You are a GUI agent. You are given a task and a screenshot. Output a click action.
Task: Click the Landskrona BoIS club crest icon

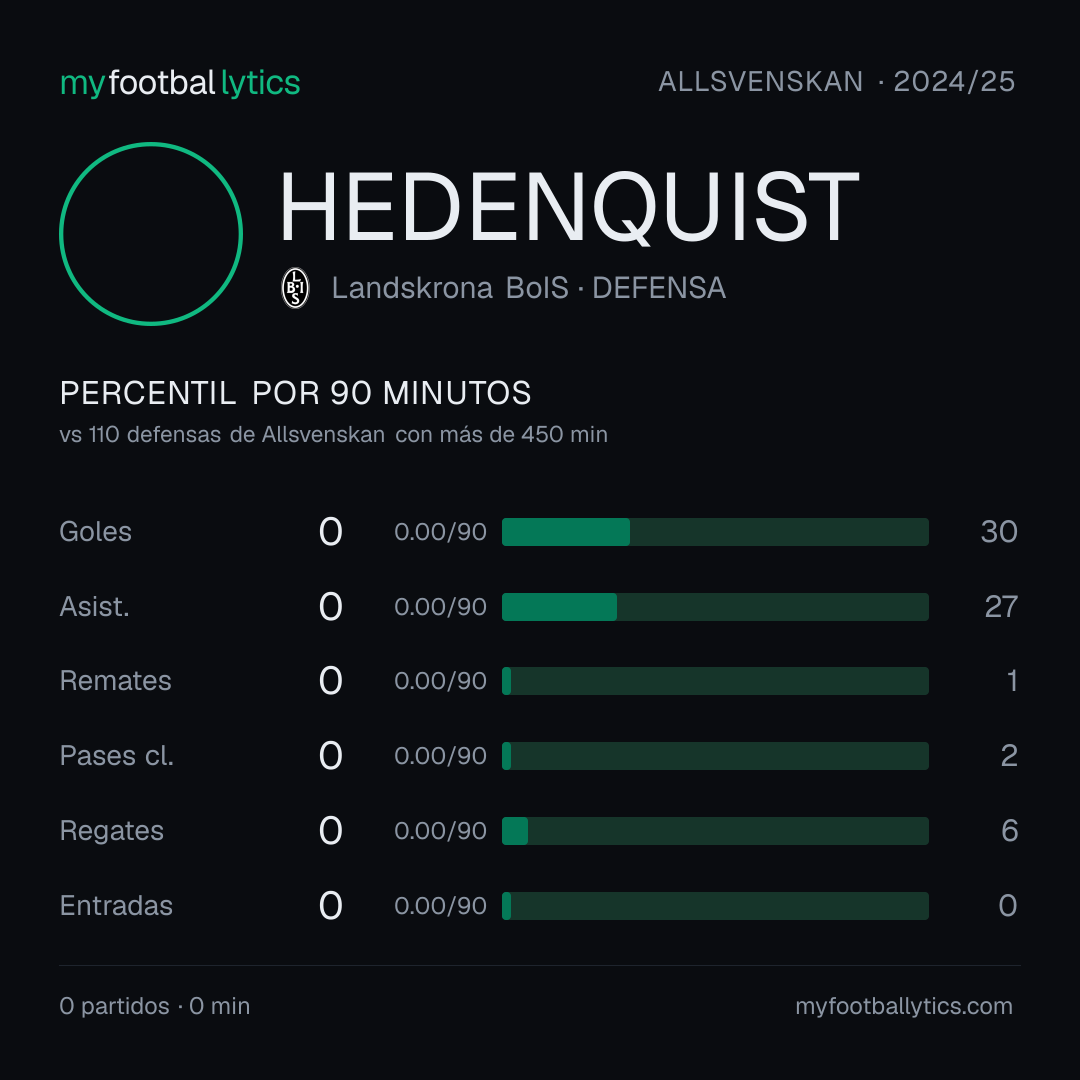point(295,288)
